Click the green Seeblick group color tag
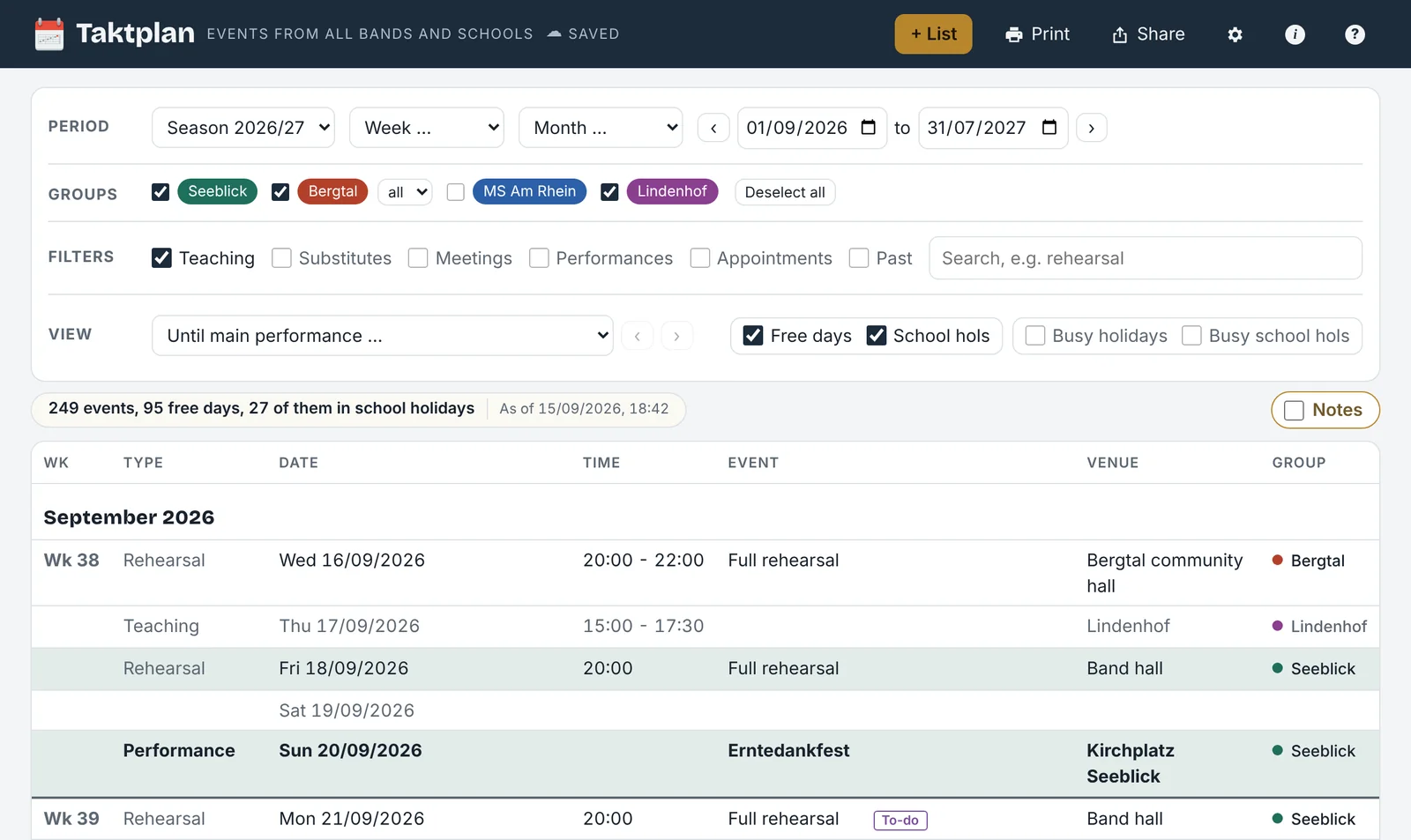 pos(218,191)
